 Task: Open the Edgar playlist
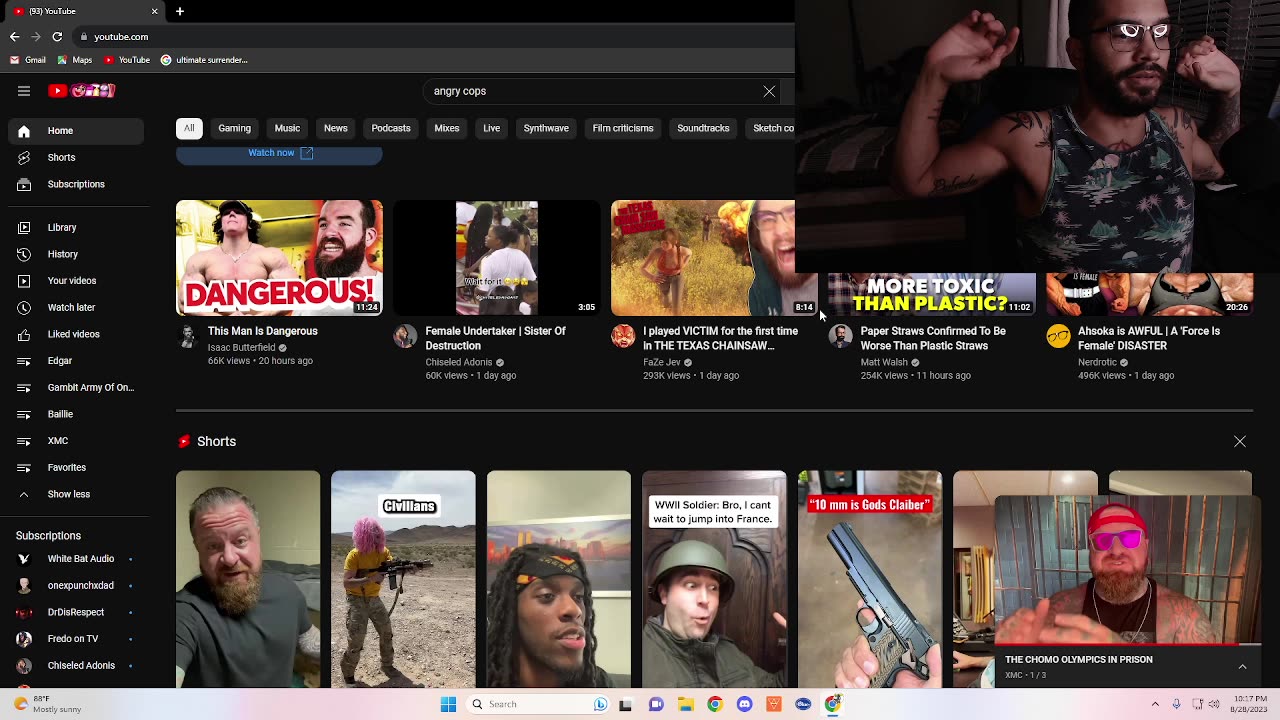tap(76, 361)
